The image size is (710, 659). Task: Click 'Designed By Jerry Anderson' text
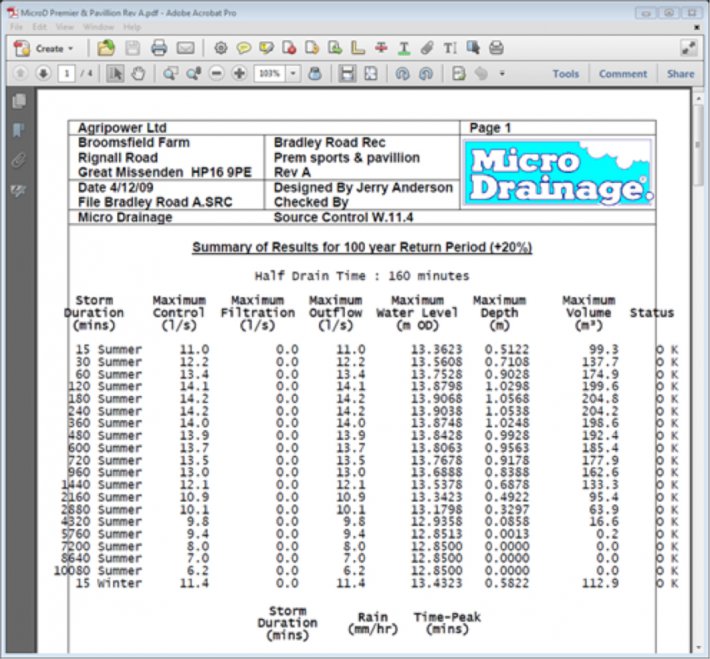[363, 188]
